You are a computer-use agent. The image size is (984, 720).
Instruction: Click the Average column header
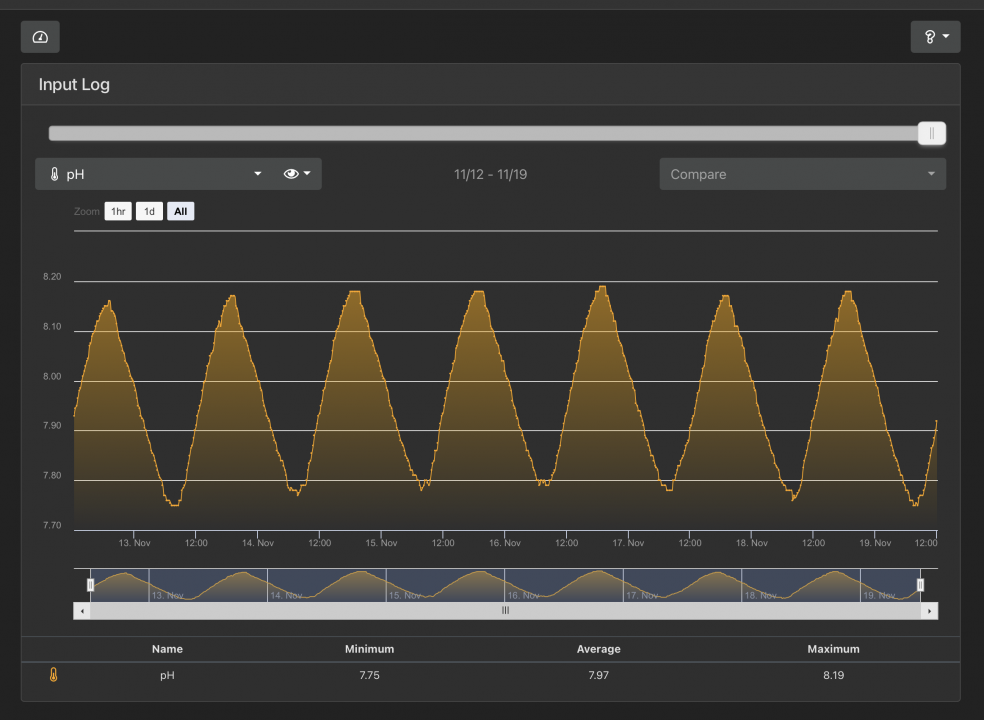click(x=598, y=649)
